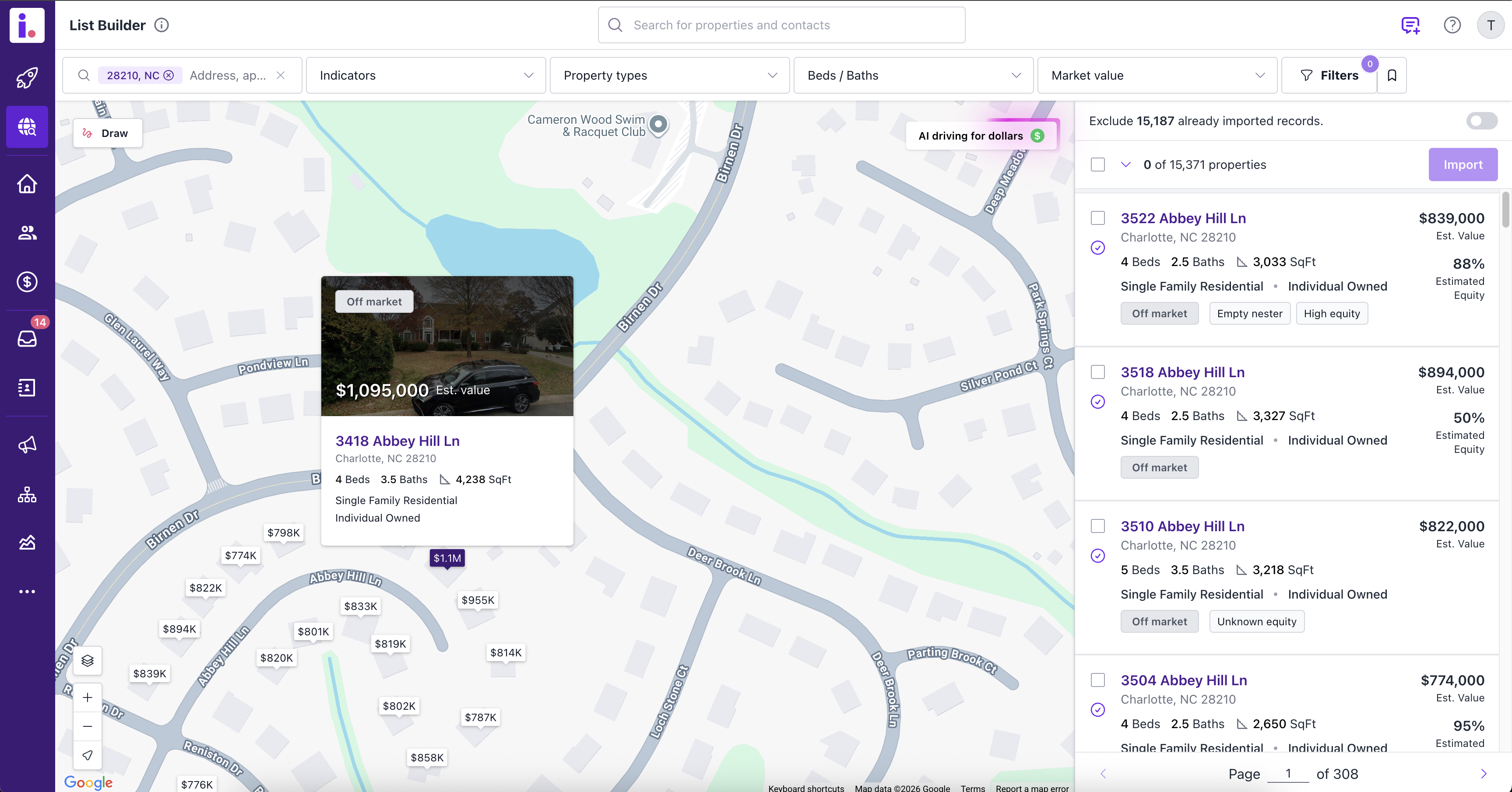This screenshot has height=792, width=1512.
Task: Open the megaphone marketing tool in sidebar
Action: pyautogui.click(x=27, y=444)
